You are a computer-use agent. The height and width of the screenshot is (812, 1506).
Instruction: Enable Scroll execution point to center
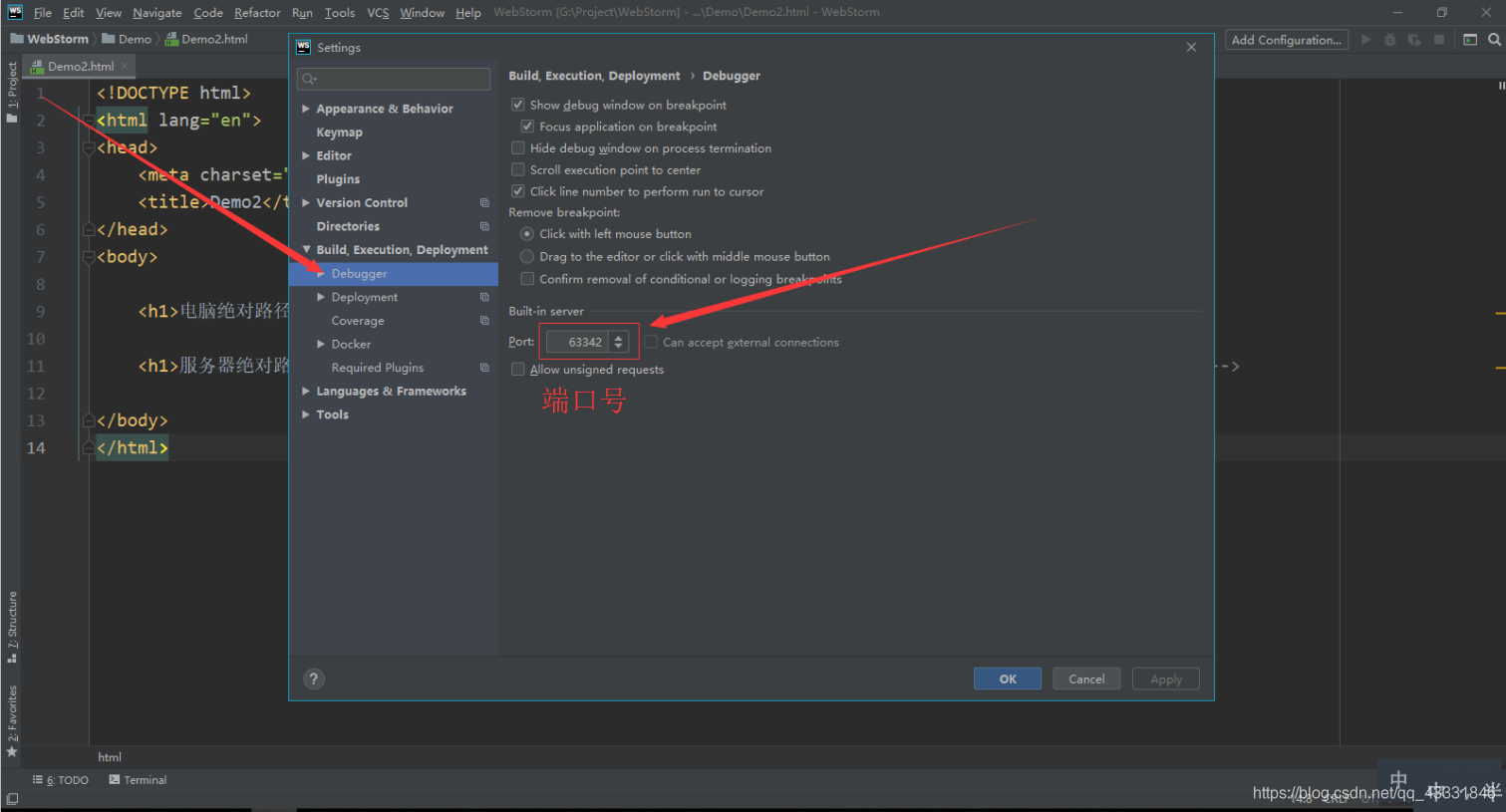pos(518,170)
